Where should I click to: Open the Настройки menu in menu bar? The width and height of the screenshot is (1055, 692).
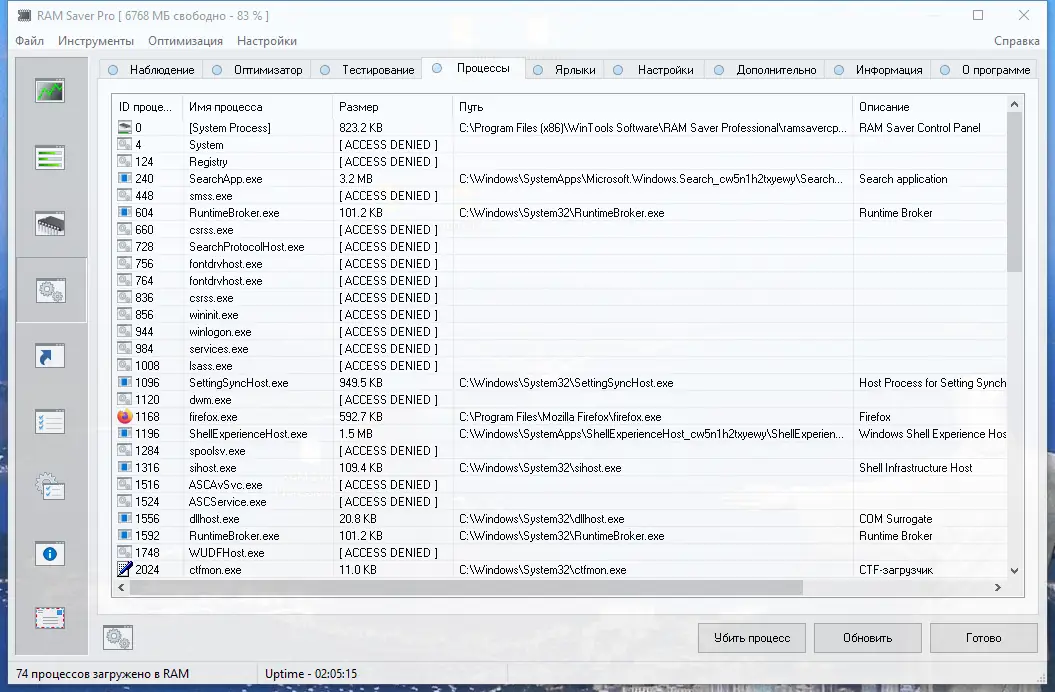[x=266, y=41]
